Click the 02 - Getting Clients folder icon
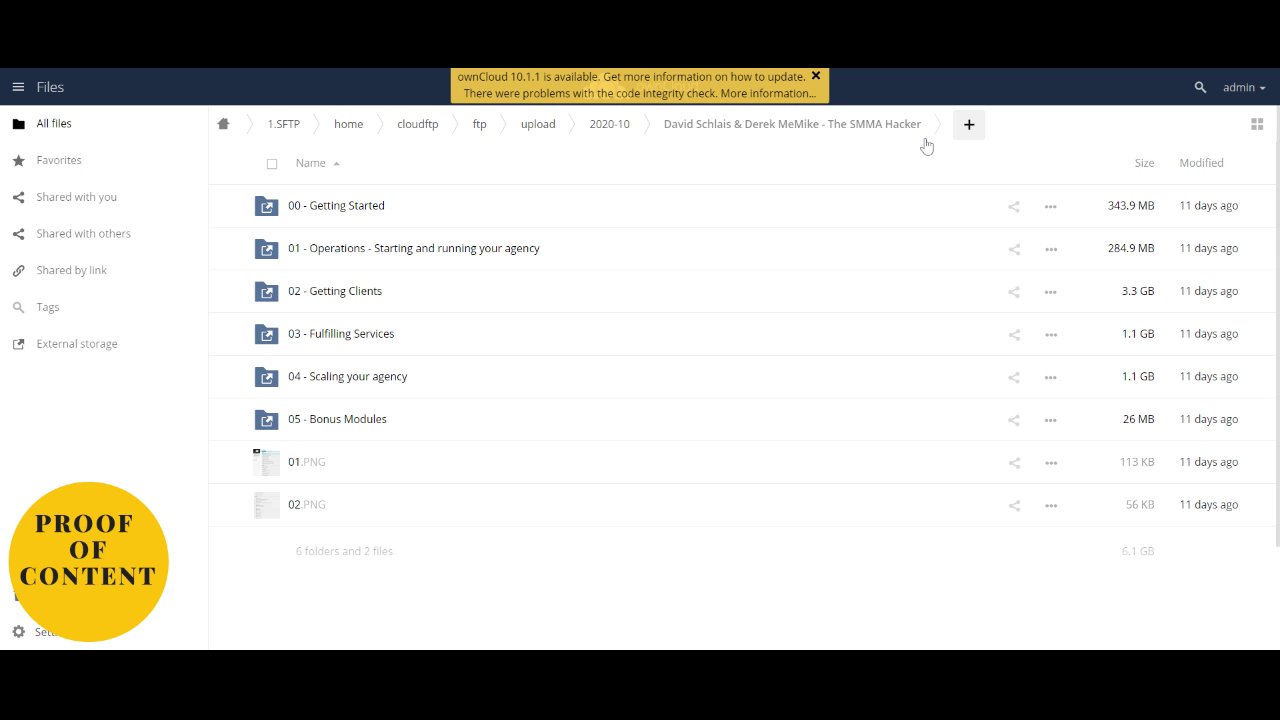1280x720 pixels. pyautogui.click(x=266, y=291)
